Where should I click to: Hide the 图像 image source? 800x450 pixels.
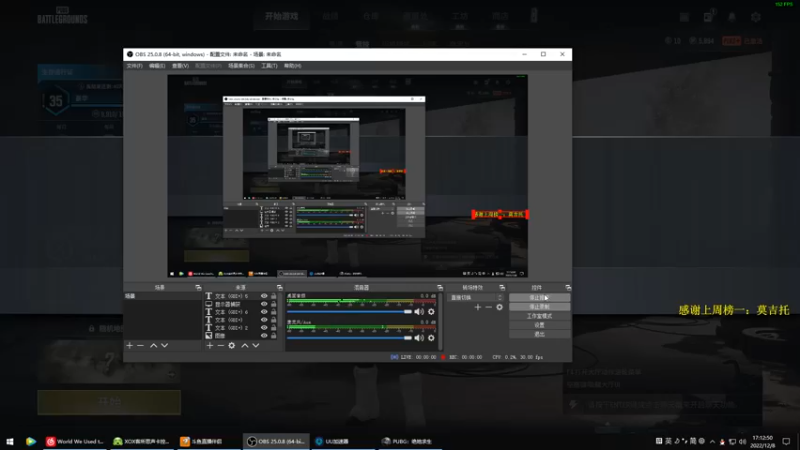264,336
